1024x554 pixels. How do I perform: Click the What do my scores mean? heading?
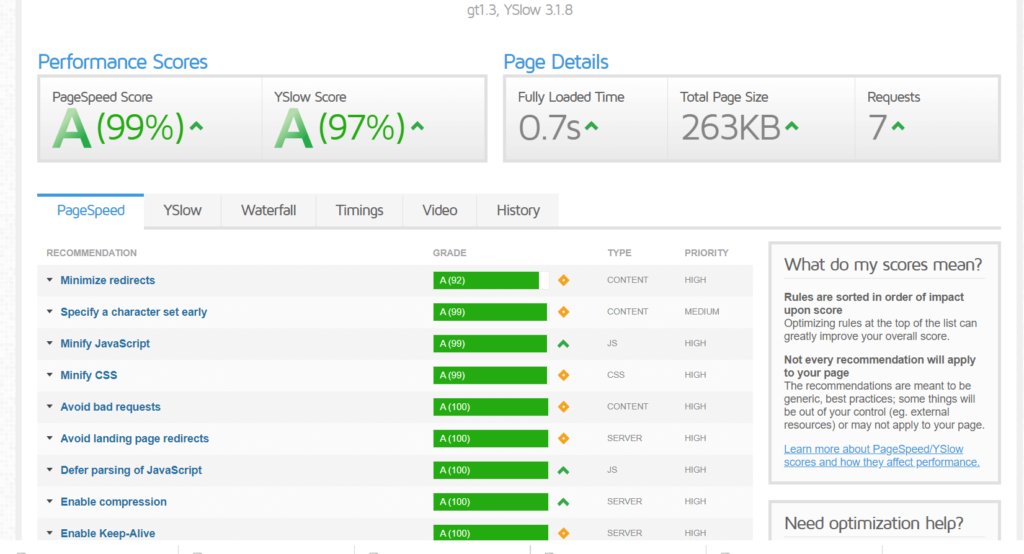[x=883, y=265]
